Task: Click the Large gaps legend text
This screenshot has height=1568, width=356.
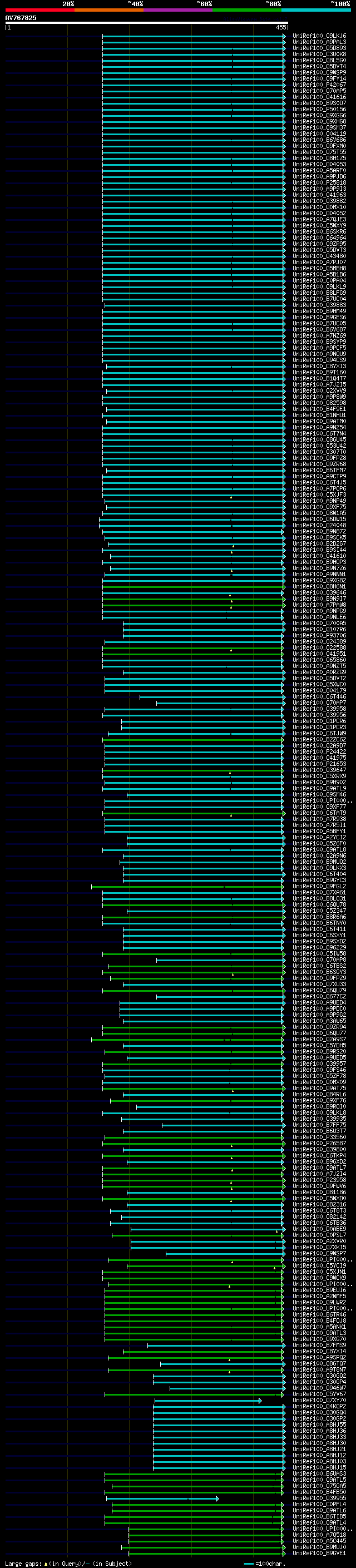Action: click(68, 1563)
